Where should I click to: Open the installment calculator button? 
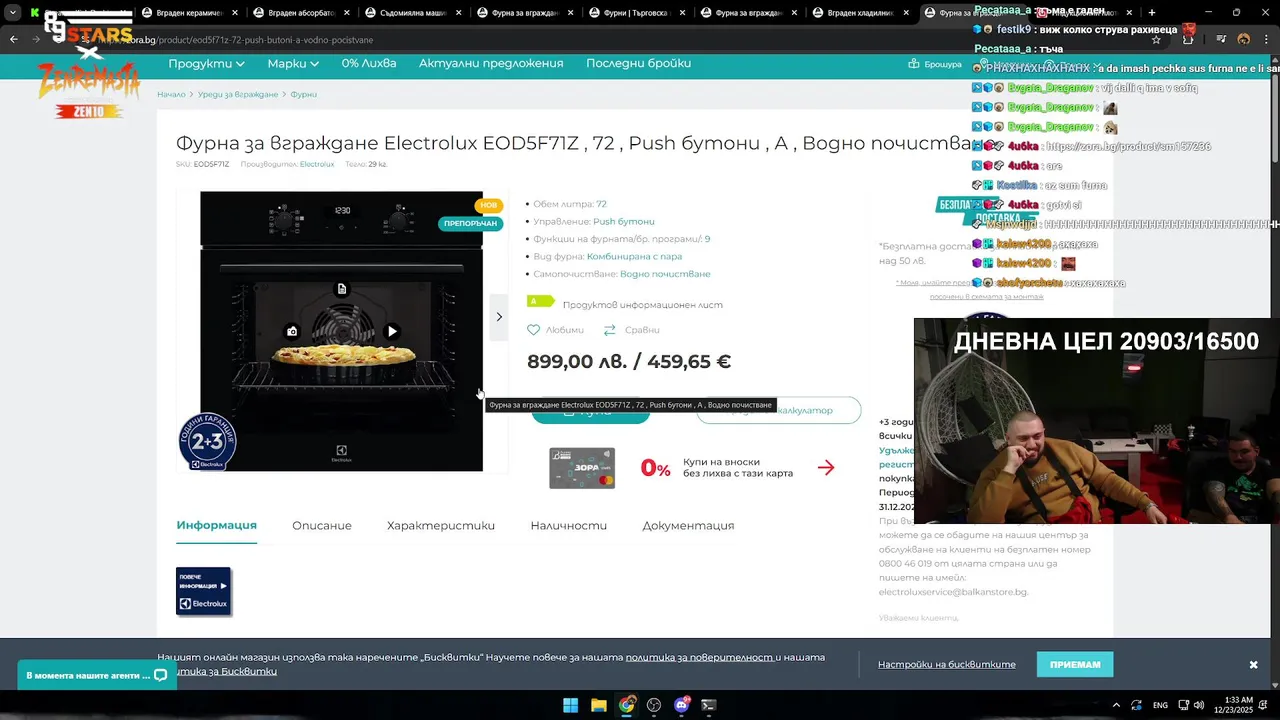point(779,410)
